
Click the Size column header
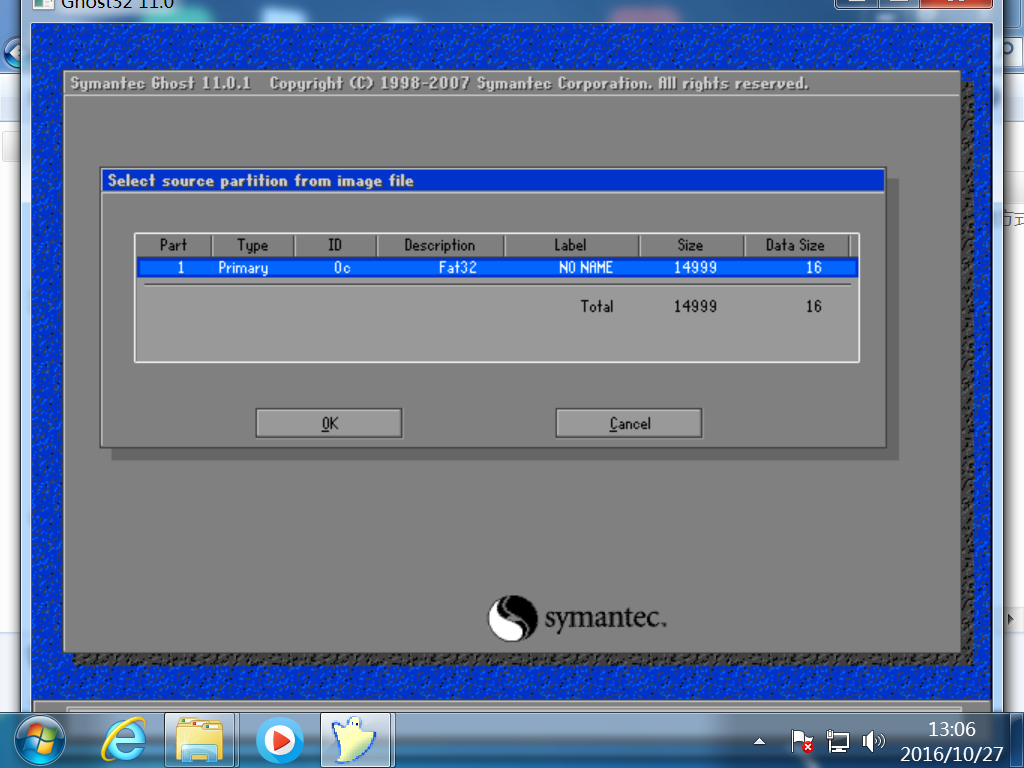(691, 245)
